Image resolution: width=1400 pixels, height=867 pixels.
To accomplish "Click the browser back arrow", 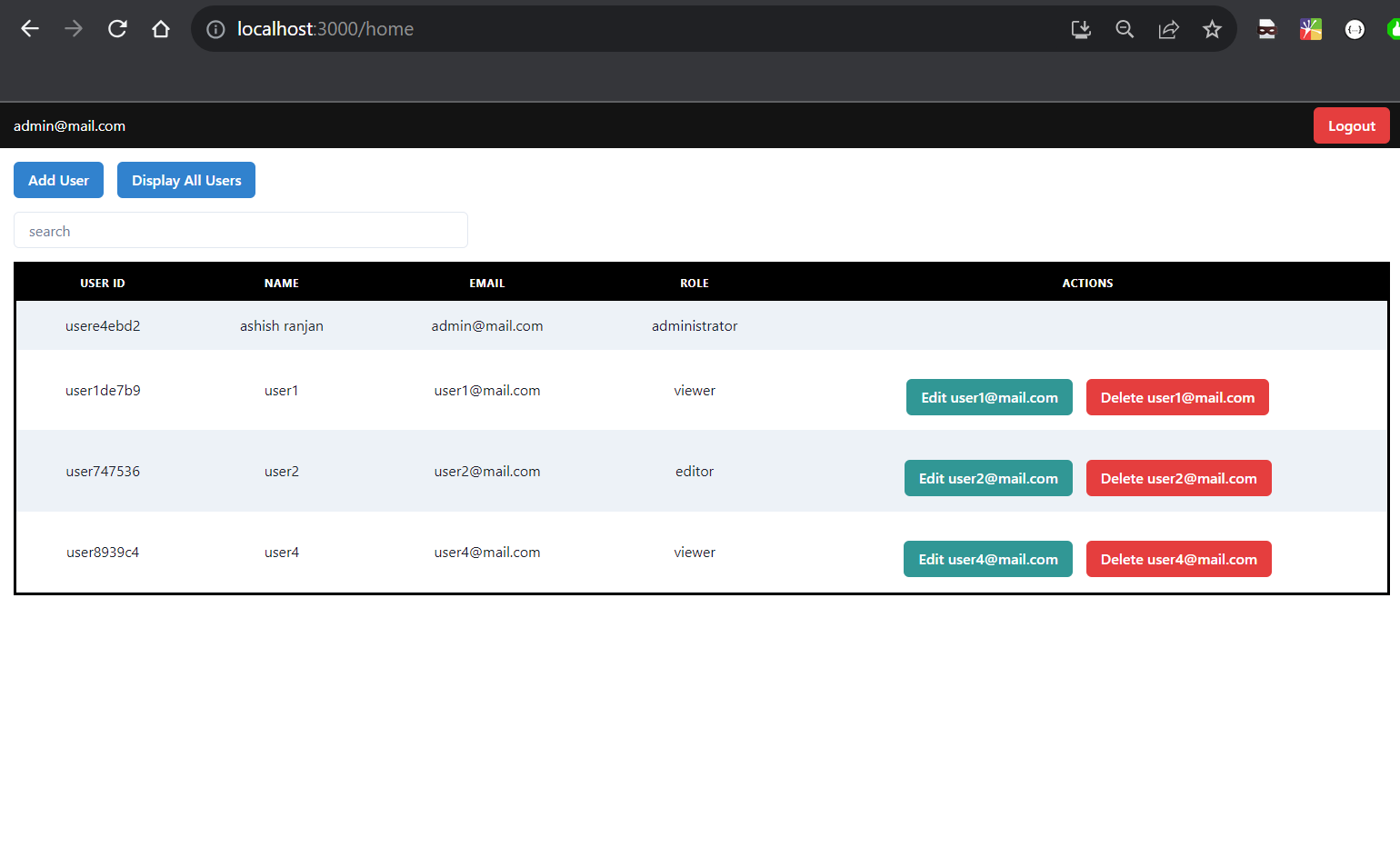I will (x=30, y=28).
